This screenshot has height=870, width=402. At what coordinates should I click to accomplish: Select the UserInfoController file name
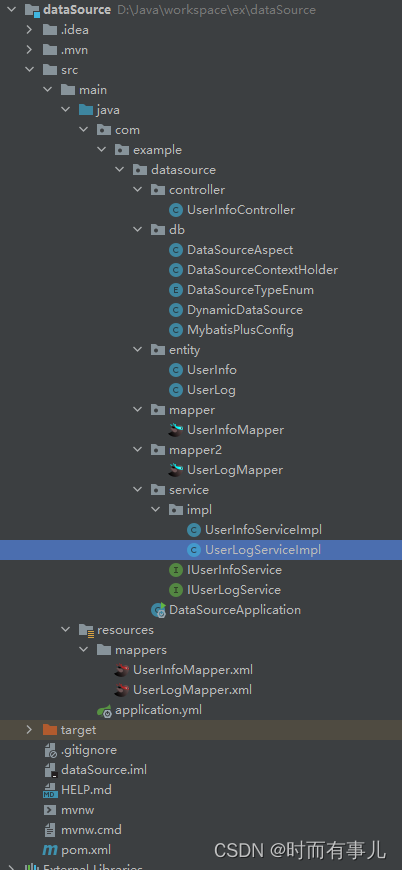[x=241, y=210]
